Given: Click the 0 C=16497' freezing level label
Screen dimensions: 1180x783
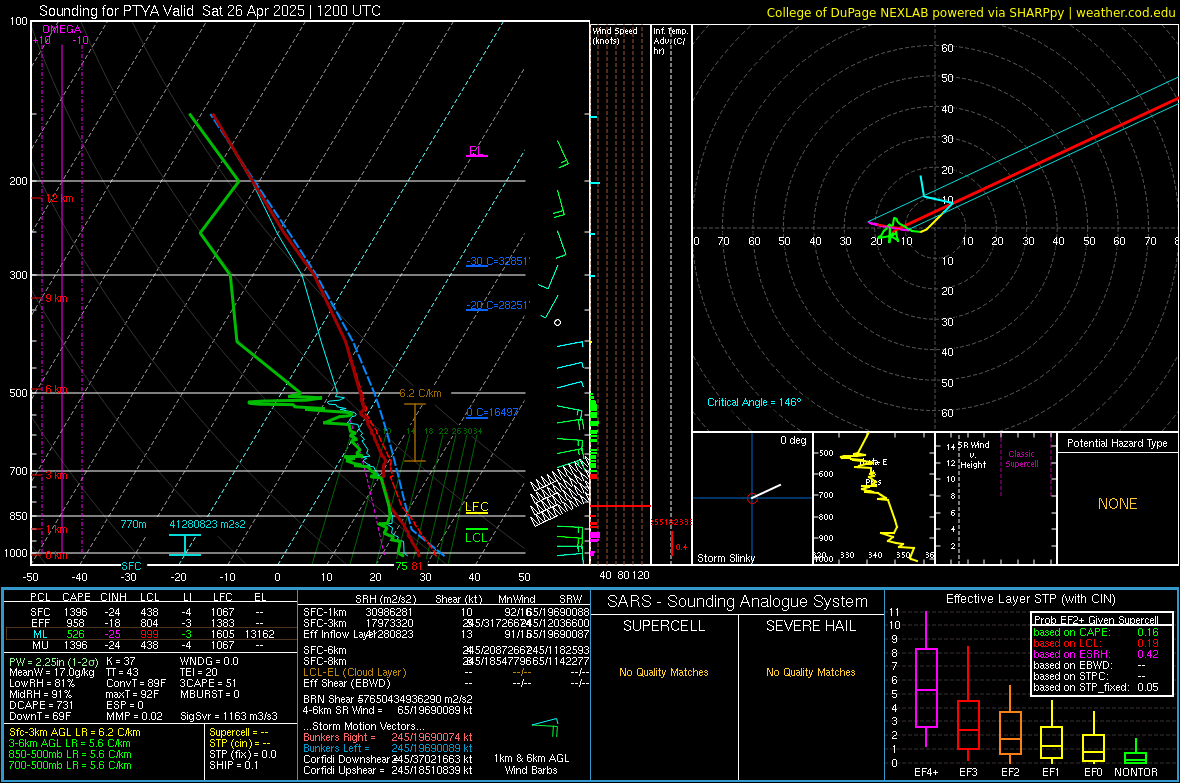Looking at the screenshot, I should (492, 412).
